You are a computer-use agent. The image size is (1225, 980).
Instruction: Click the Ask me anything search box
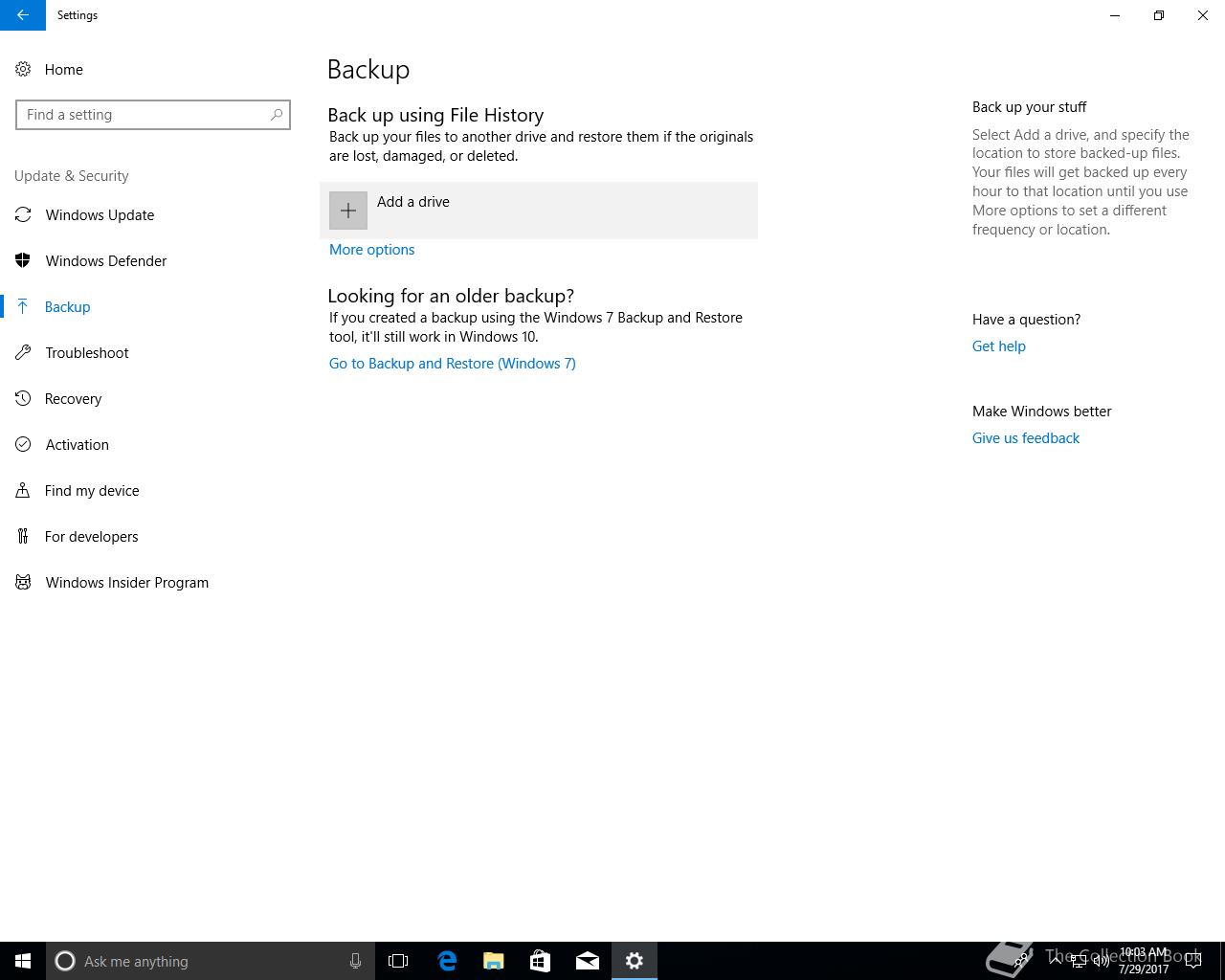tap(210, 961)
